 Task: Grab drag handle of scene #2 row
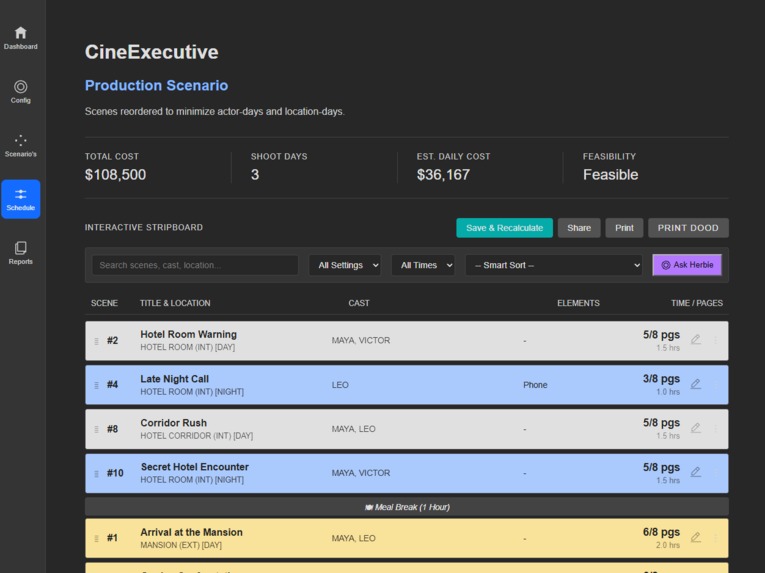click(x=96, y=341)
